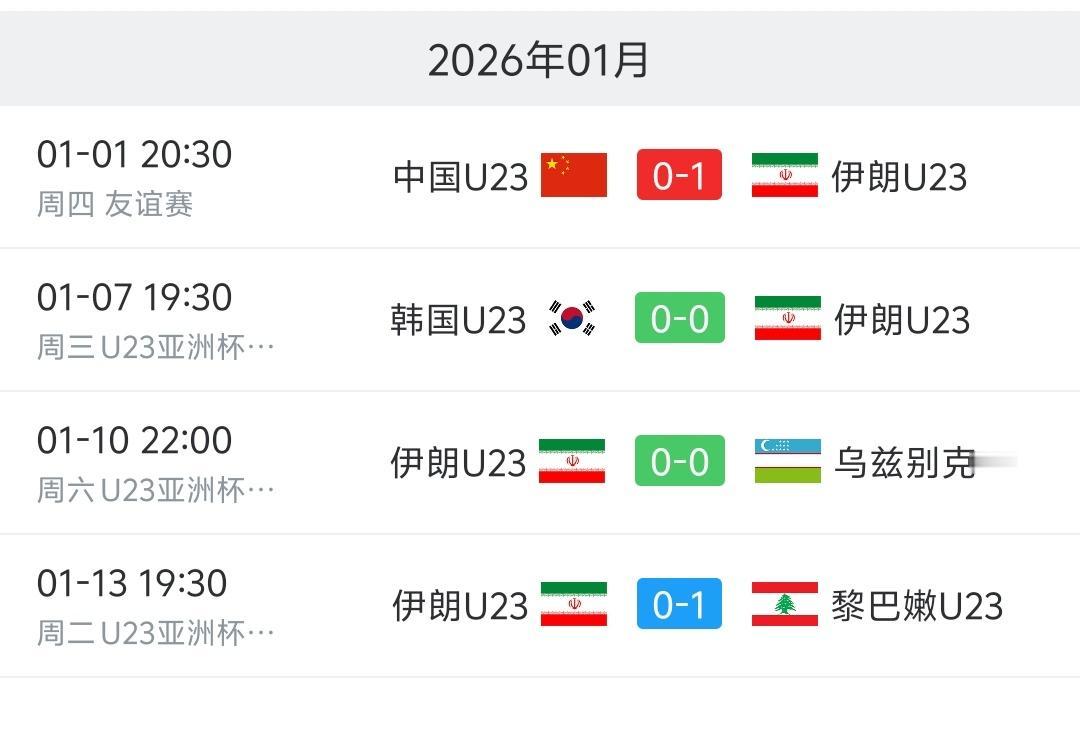Screen dimensions: 1080x734
Task: Tap the 0-0 score for Korea vs Iran
Action: (x=679, y=318)
